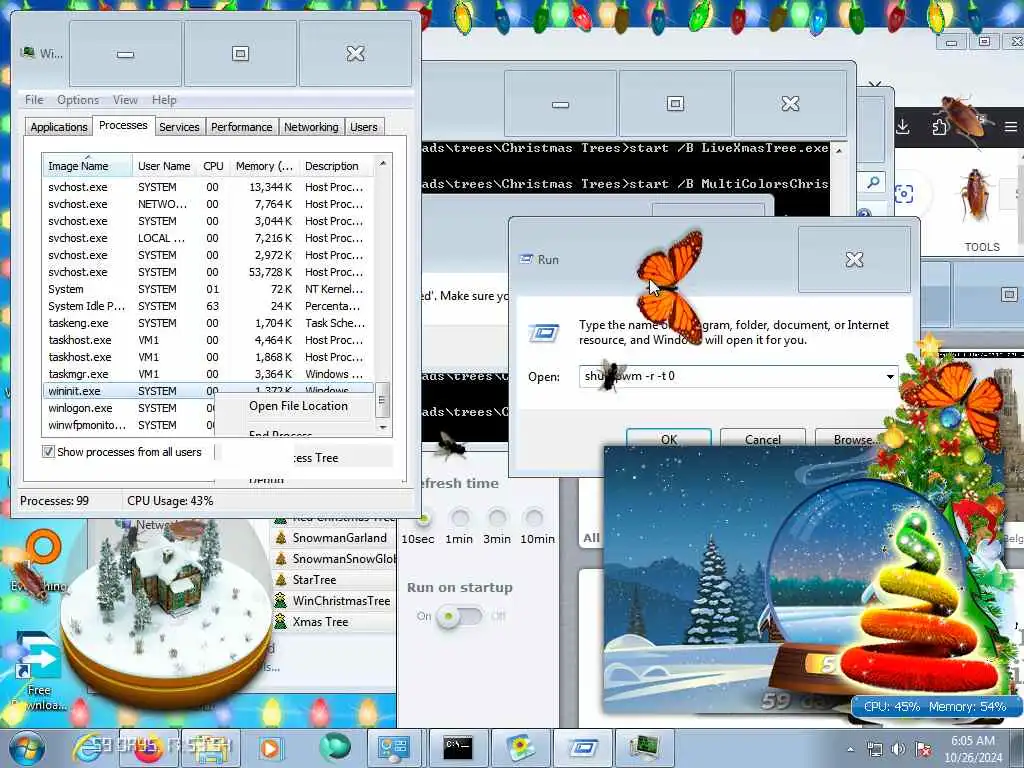Click Cancel in the Run dialog
Screen dimensions: 1024x768
tap(763, 439)
